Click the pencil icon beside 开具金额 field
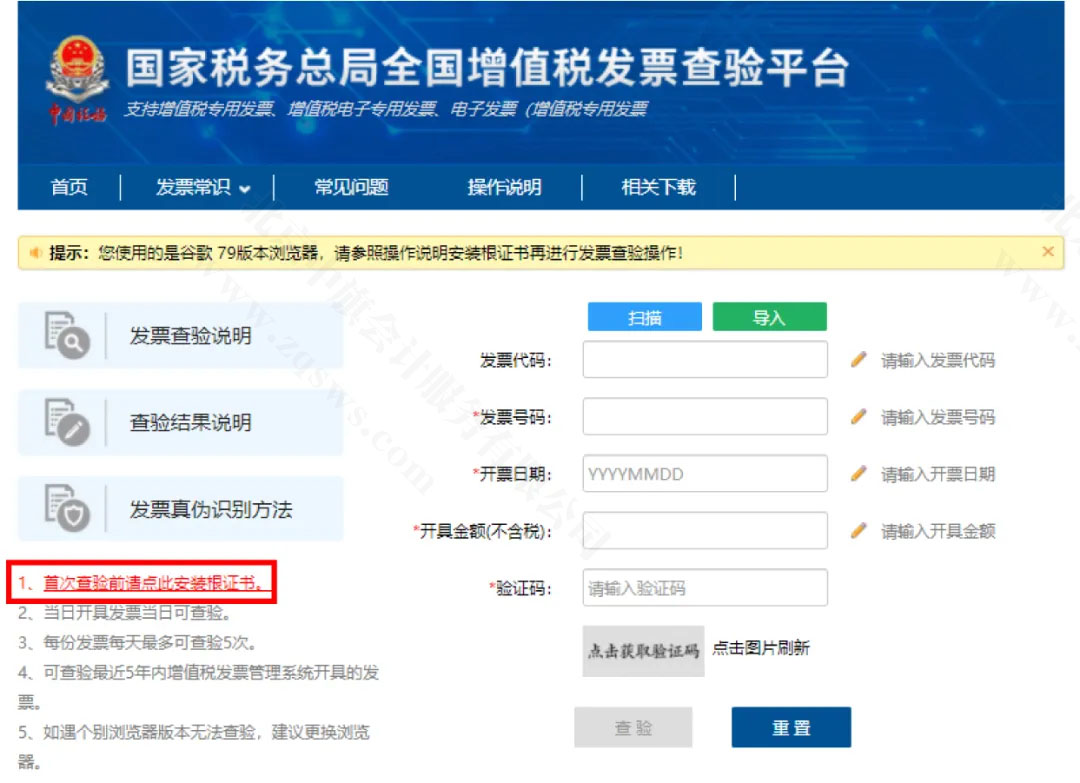 (857, 530)
